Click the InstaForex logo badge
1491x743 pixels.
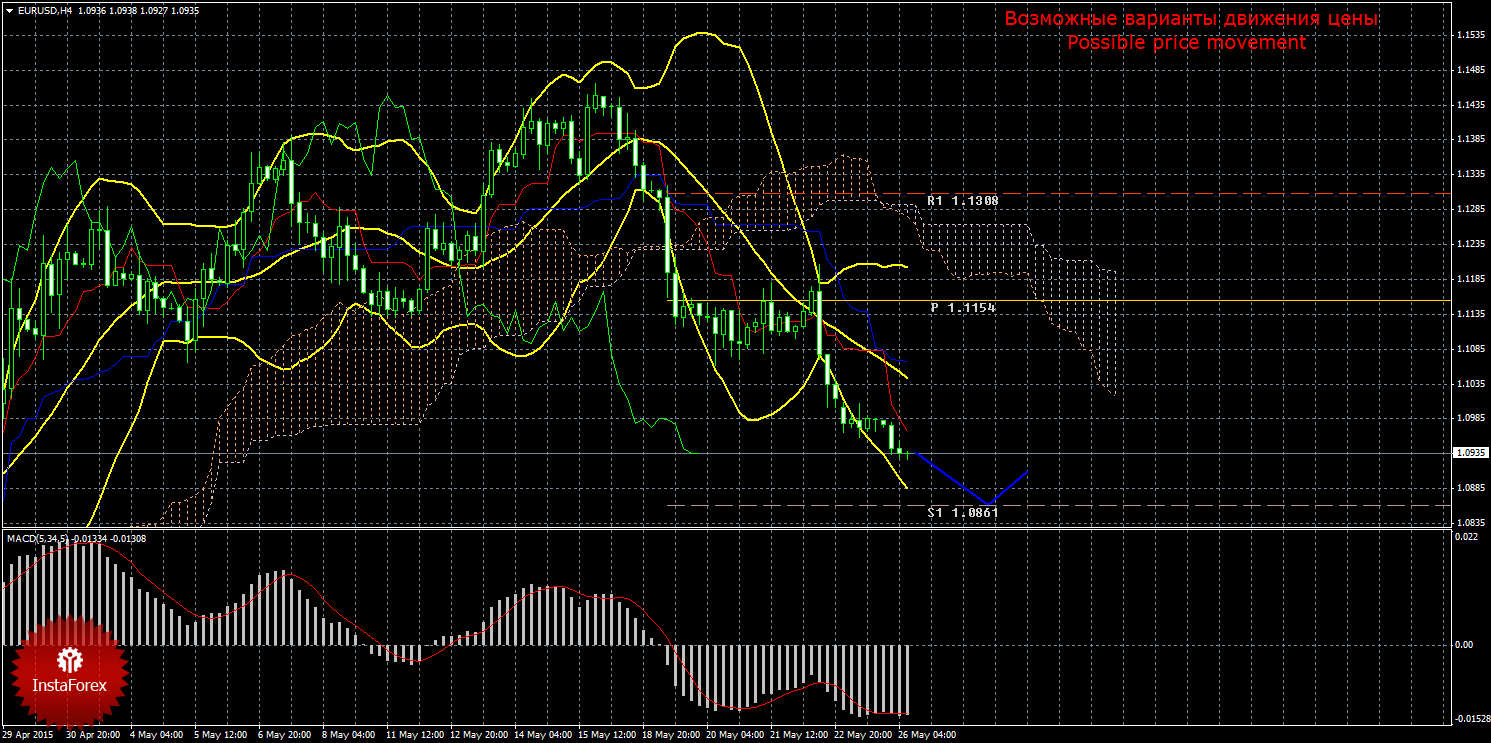[69, 670]
